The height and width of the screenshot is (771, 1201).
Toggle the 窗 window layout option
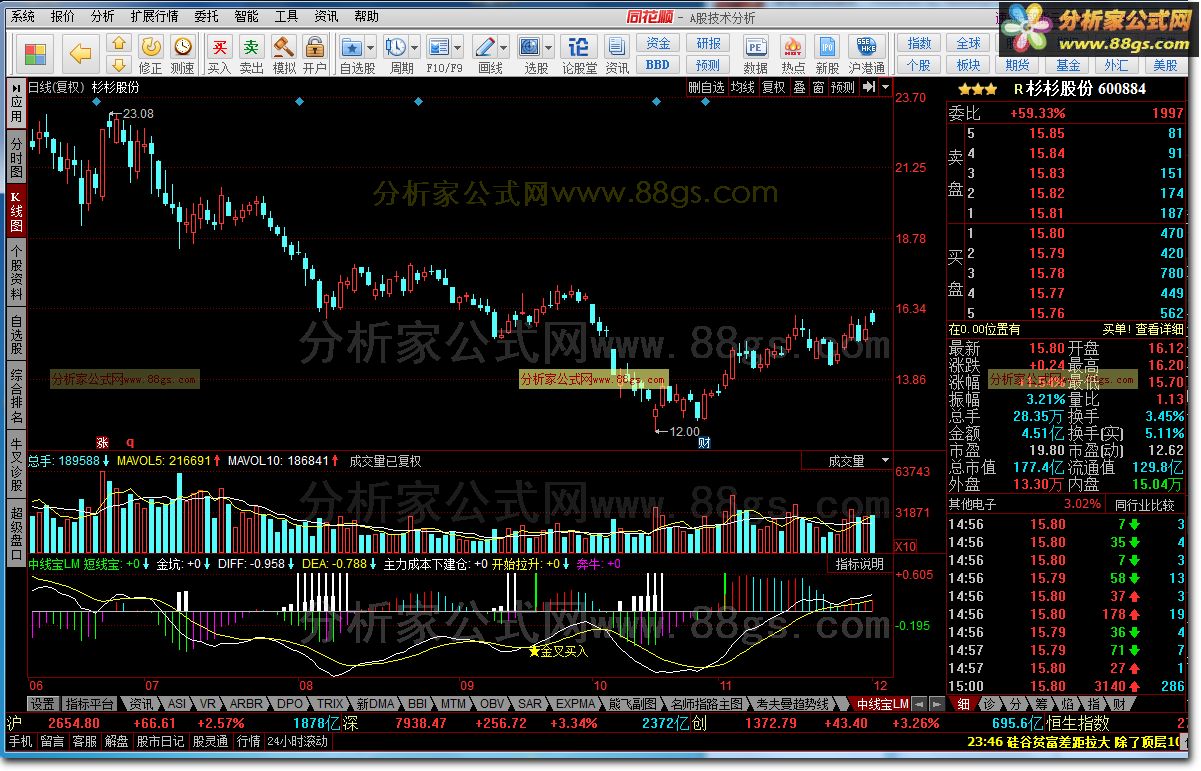coord(818,87)
